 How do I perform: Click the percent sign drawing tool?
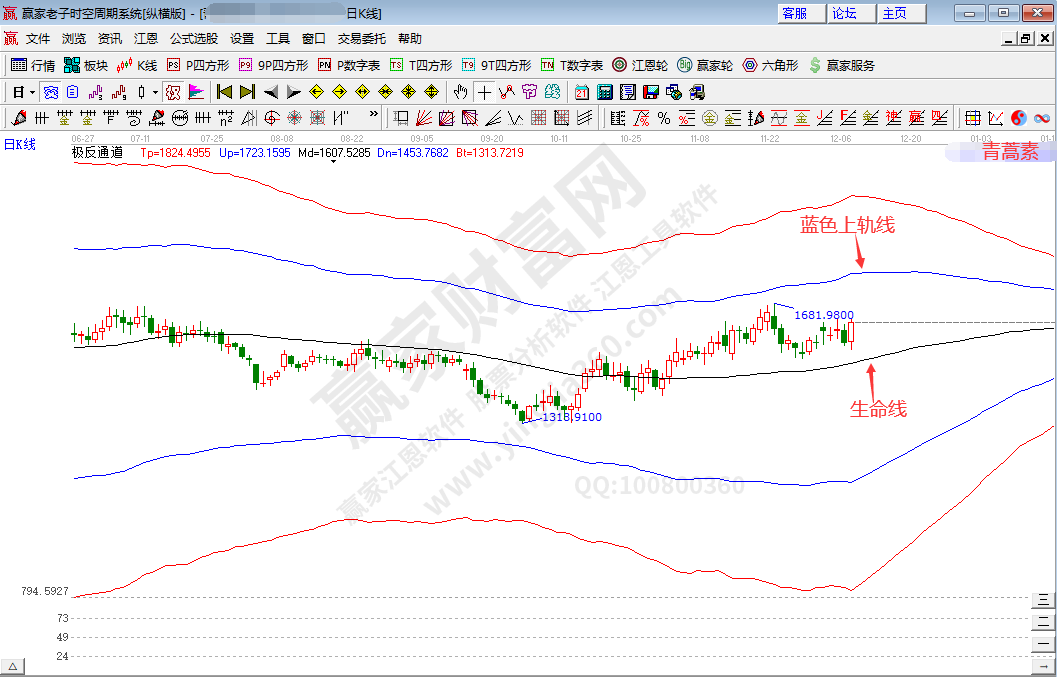click(x=663, y=118)
